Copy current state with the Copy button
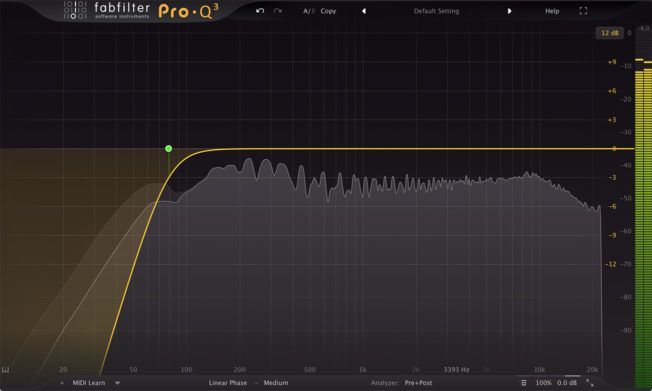The image size is (652, 391). pyautogui.click(x=328, y=11)
